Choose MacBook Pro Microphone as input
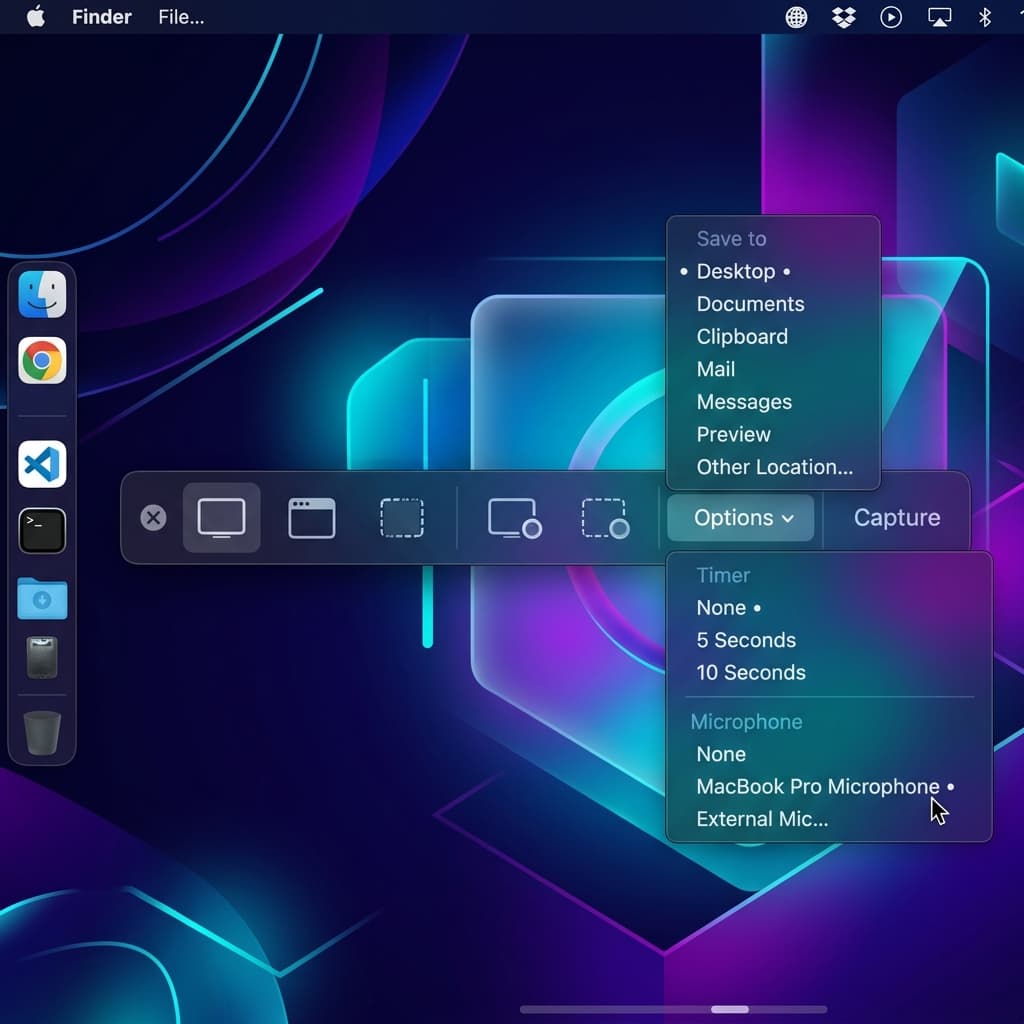Viewport: 1024px width, 1024px height. (817, 787)
